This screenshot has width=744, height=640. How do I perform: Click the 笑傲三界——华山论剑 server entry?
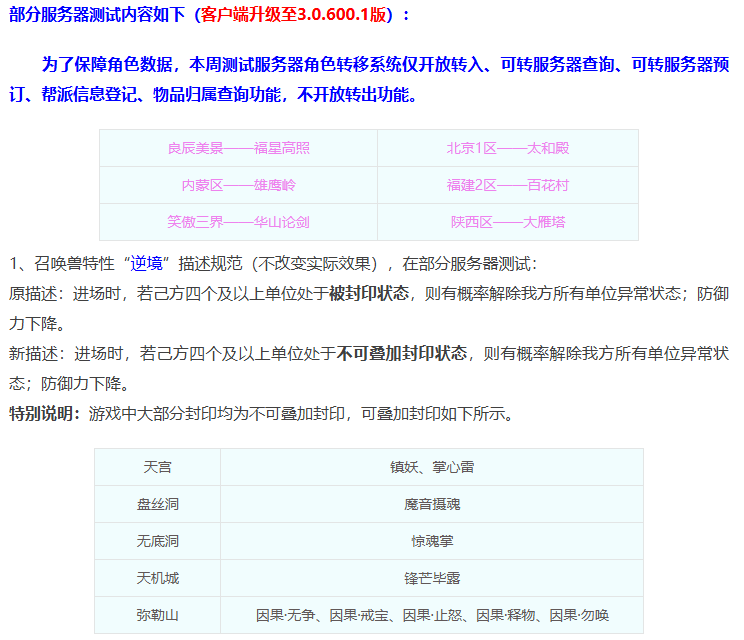[x=238, y=222]
